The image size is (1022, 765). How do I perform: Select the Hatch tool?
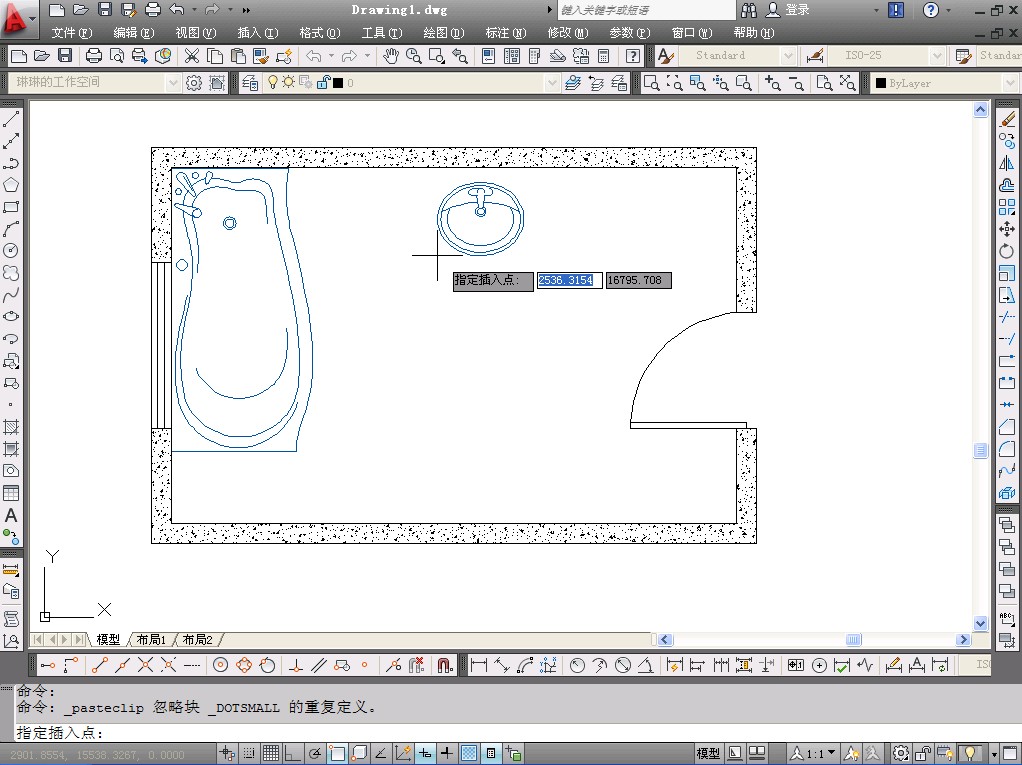click(11, 427)
